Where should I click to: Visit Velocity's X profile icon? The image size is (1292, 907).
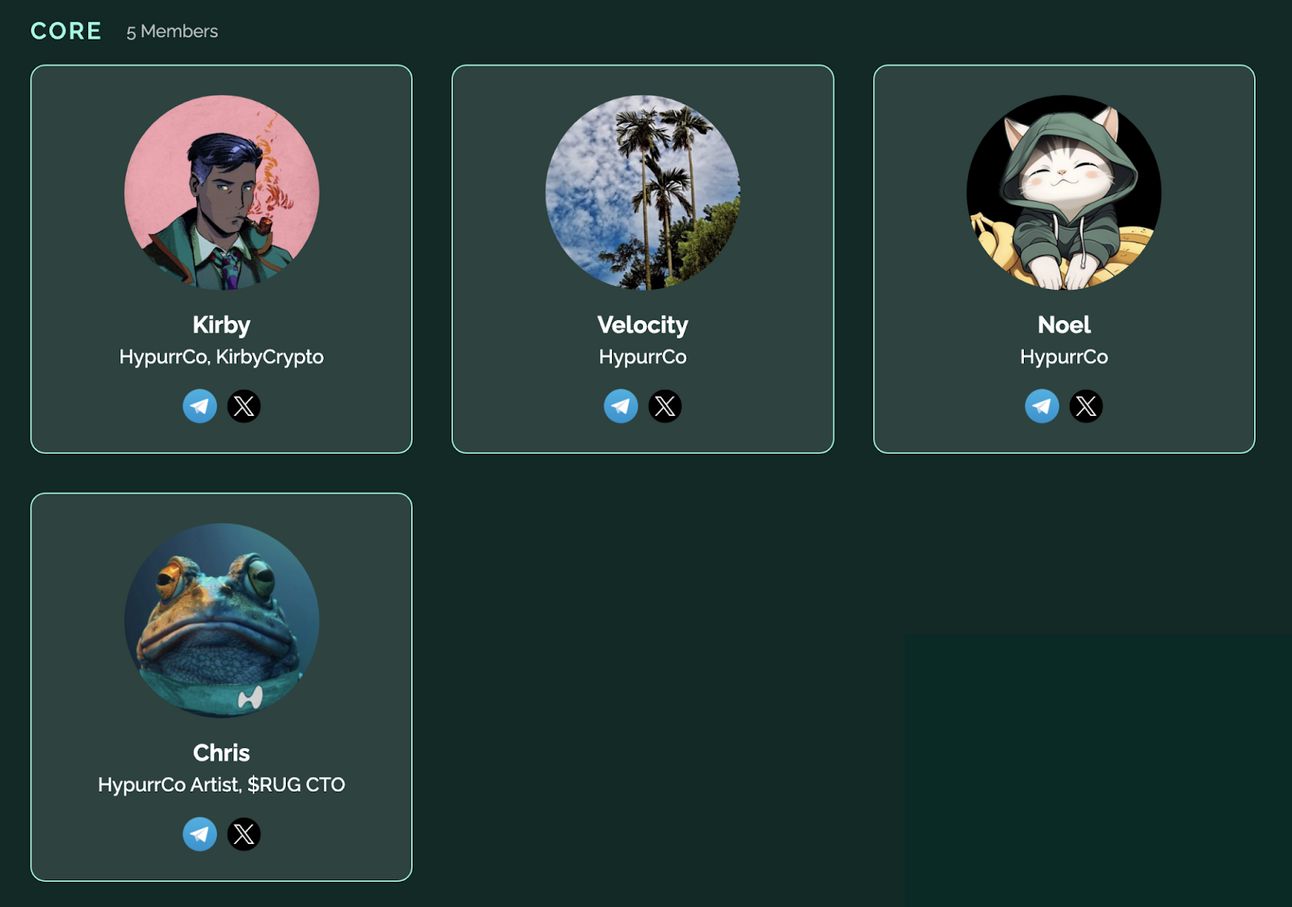665,406
